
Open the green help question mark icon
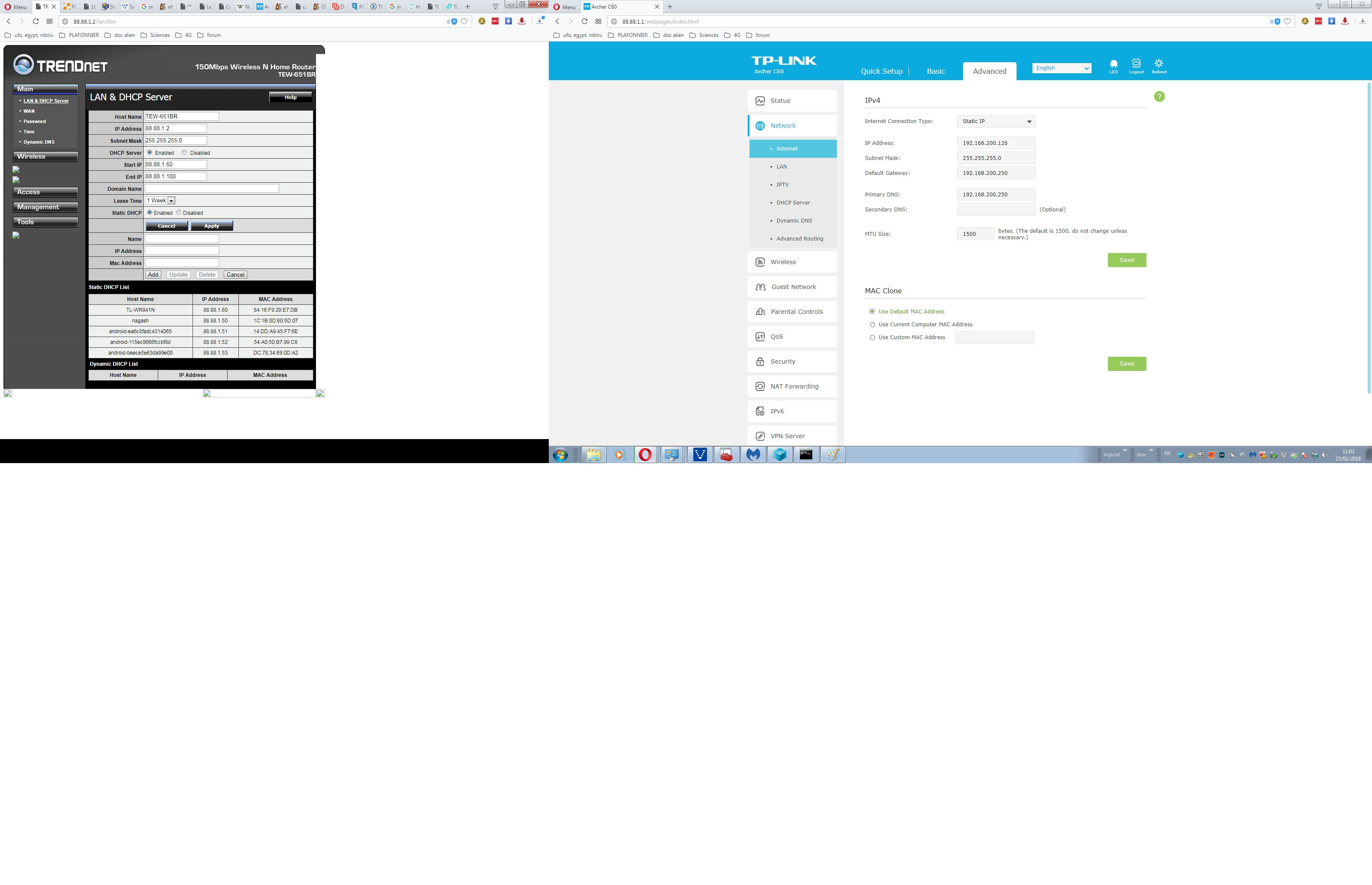click(x=1159, y=96)
